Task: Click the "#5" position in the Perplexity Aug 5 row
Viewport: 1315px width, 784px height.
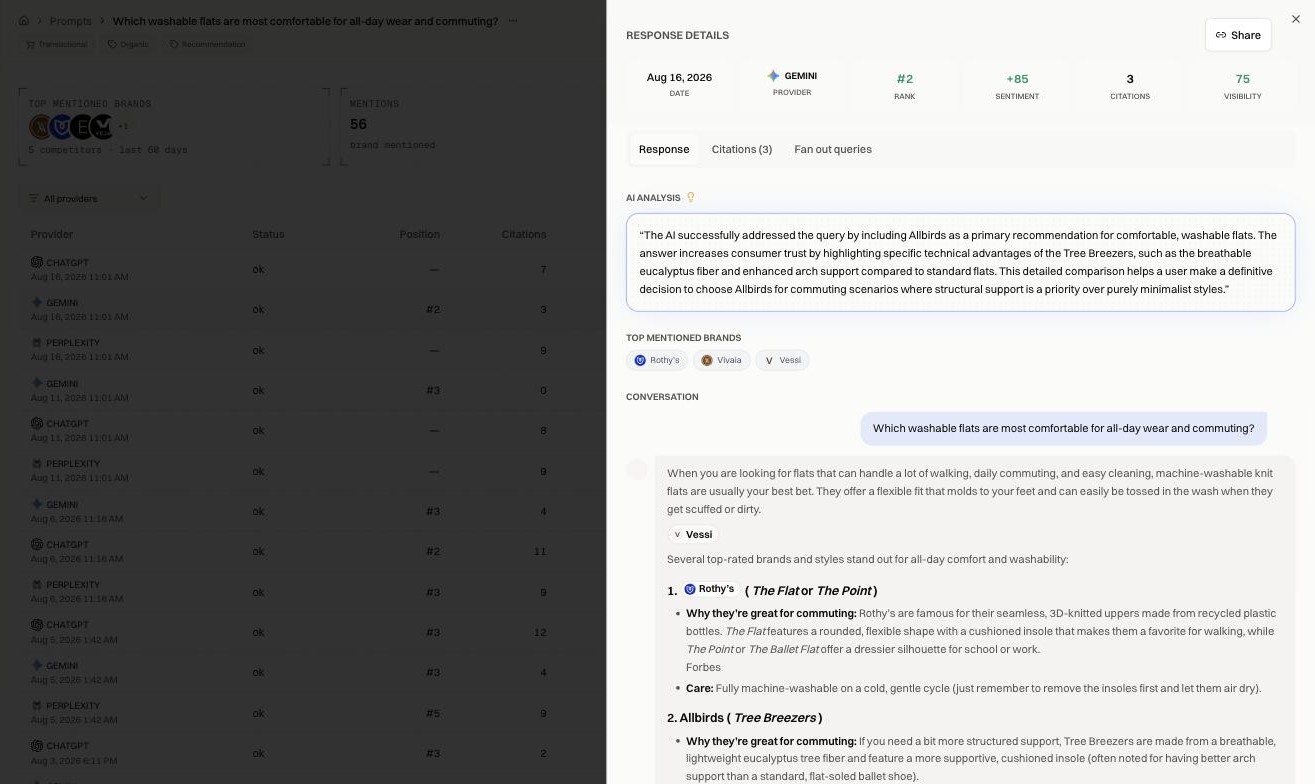Action: click(433, 714)
